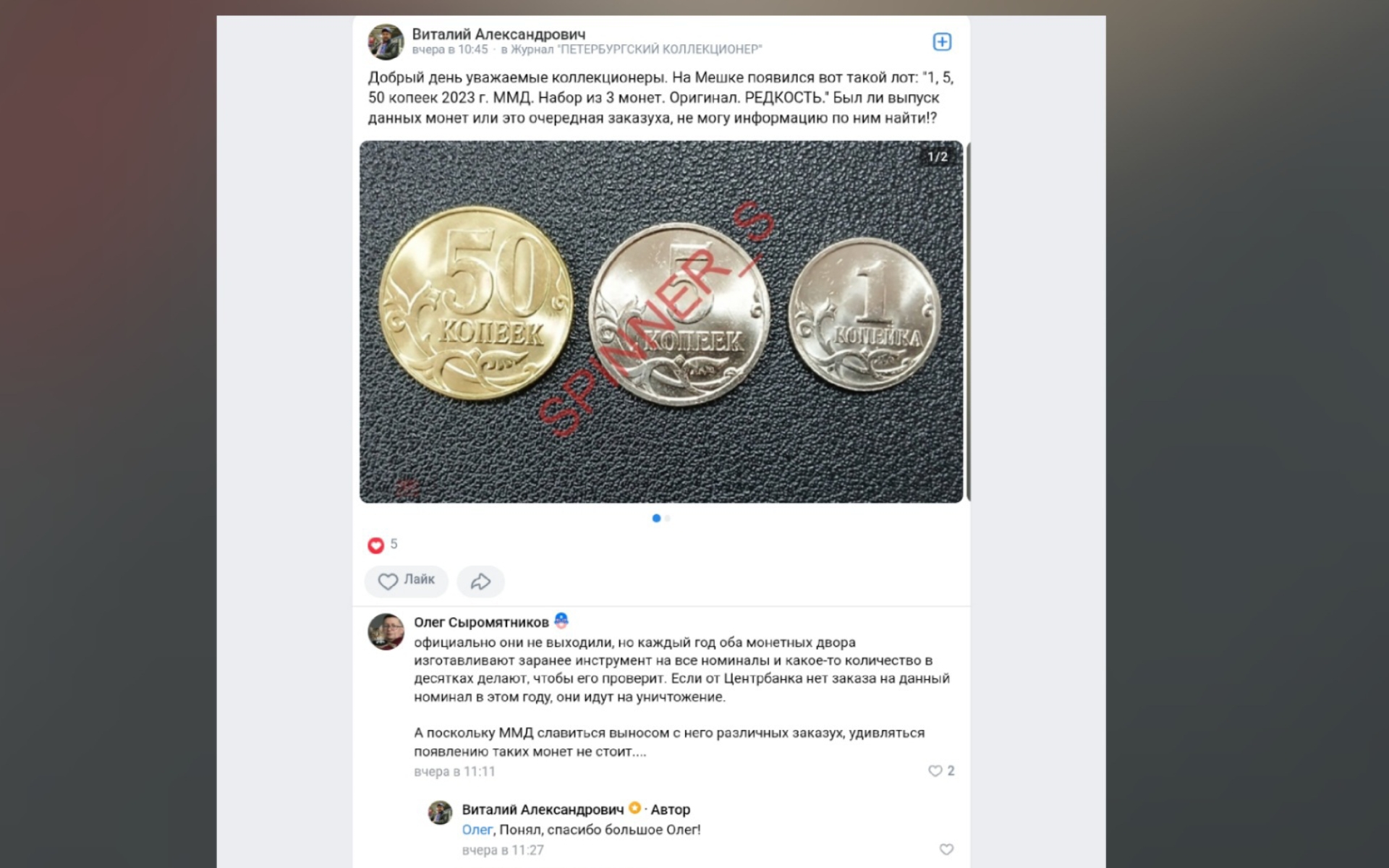Click comment timestamp вчера в 11:11
The image size is (1389, 868).
(454, 772)
